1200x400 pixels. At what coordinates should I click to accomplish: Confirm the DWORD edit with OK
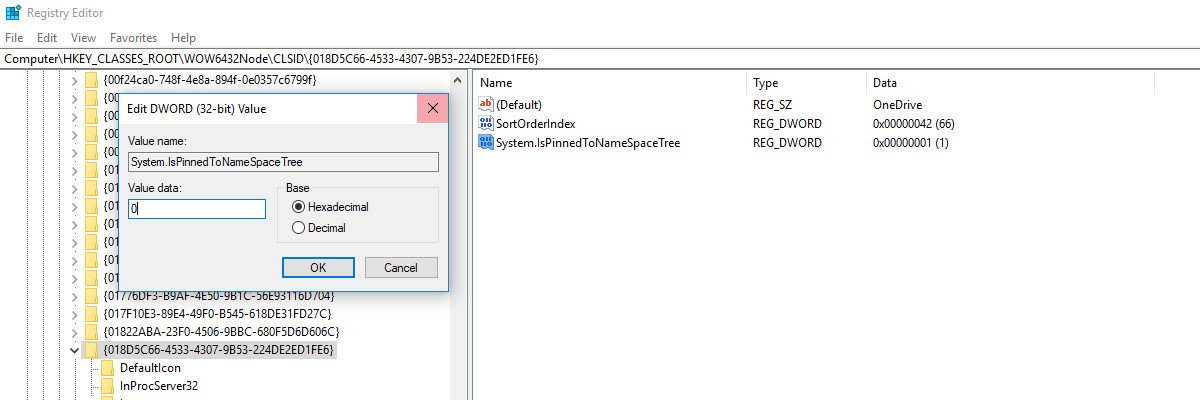pos(318,268)
